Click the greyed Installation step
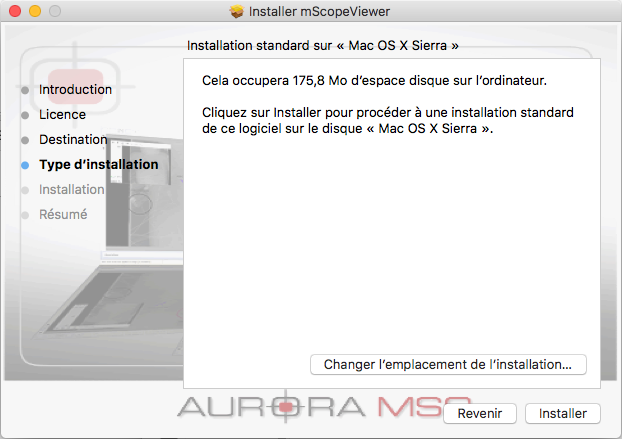 pyautogui.click(x=71, y=190)
